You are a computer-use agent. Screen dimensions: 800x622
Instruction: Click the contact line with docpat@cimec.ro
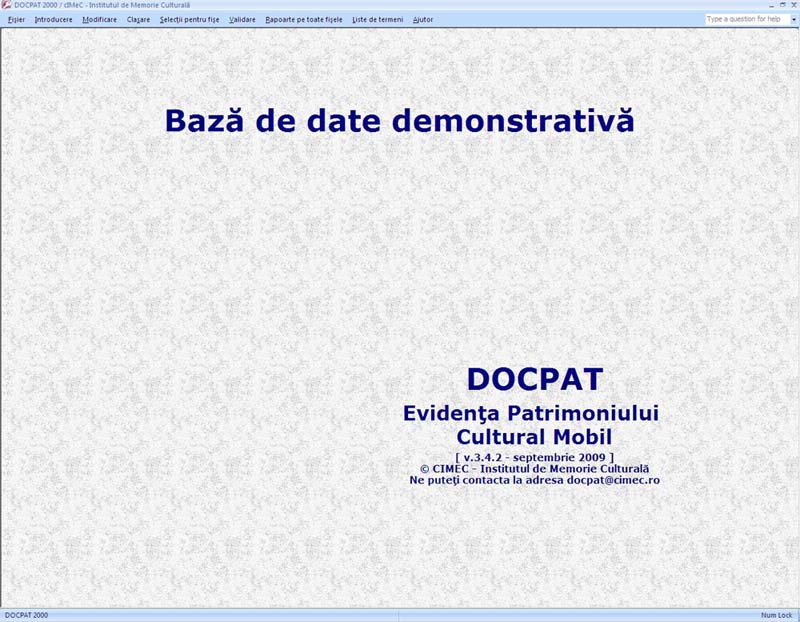[x=534, y=480]
